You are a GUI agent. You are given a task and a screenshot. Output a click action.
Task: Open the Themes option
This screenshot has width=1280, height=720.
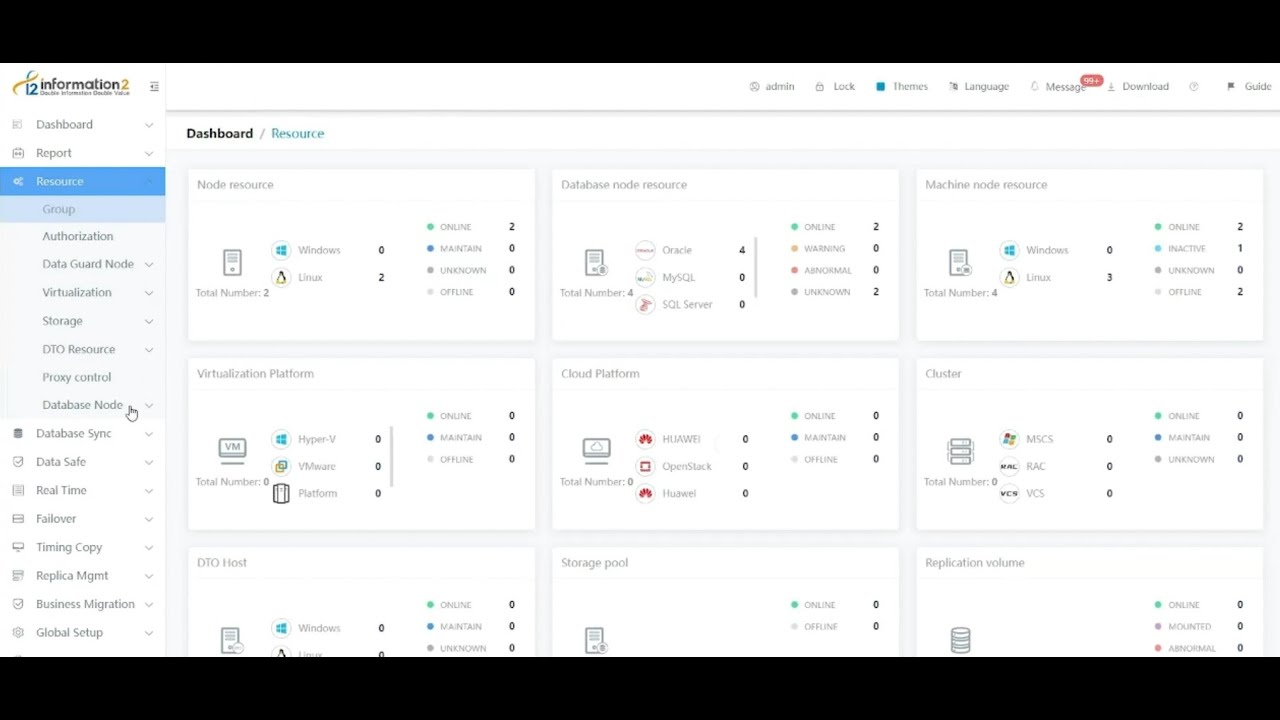902,87
